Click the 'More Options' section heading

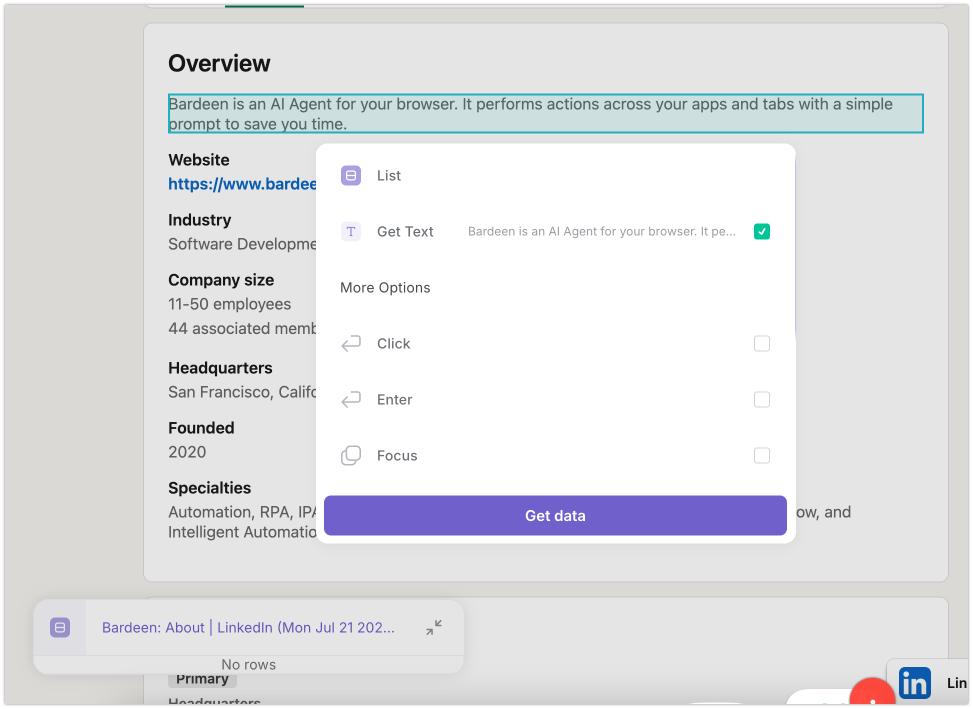tap(385, 288)
